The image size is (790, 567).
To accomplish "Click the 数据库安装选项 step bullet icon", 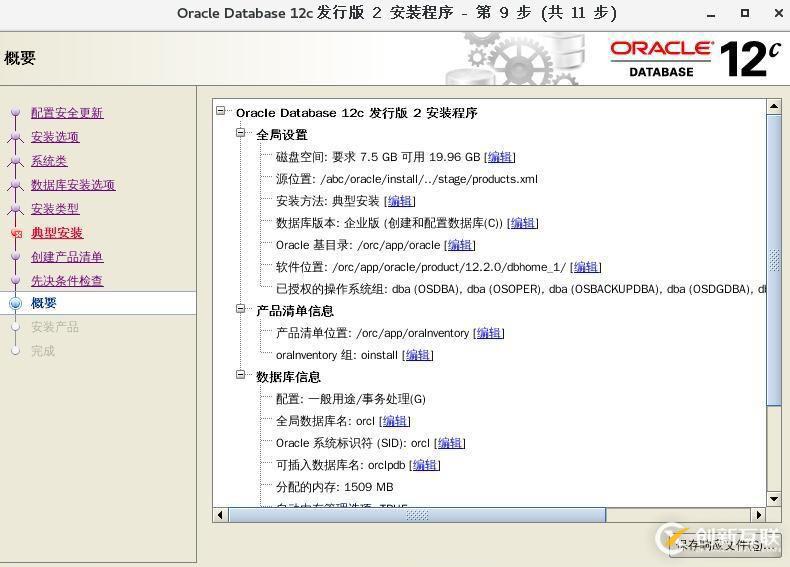I will (16, 184).
